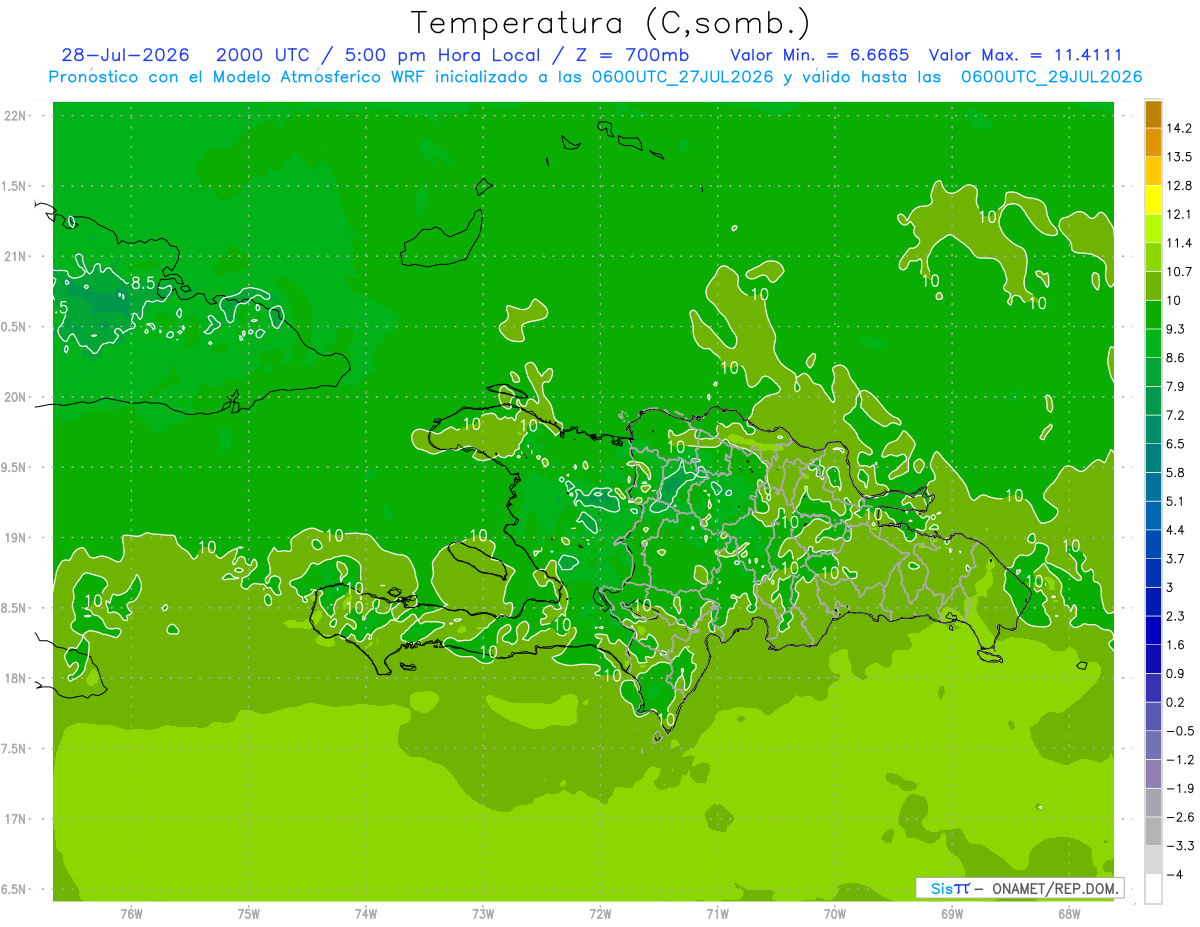Viewport: 1200px width, 927px height.
Task: Click the '69W' longitude label
Action: tap(952, 913)
